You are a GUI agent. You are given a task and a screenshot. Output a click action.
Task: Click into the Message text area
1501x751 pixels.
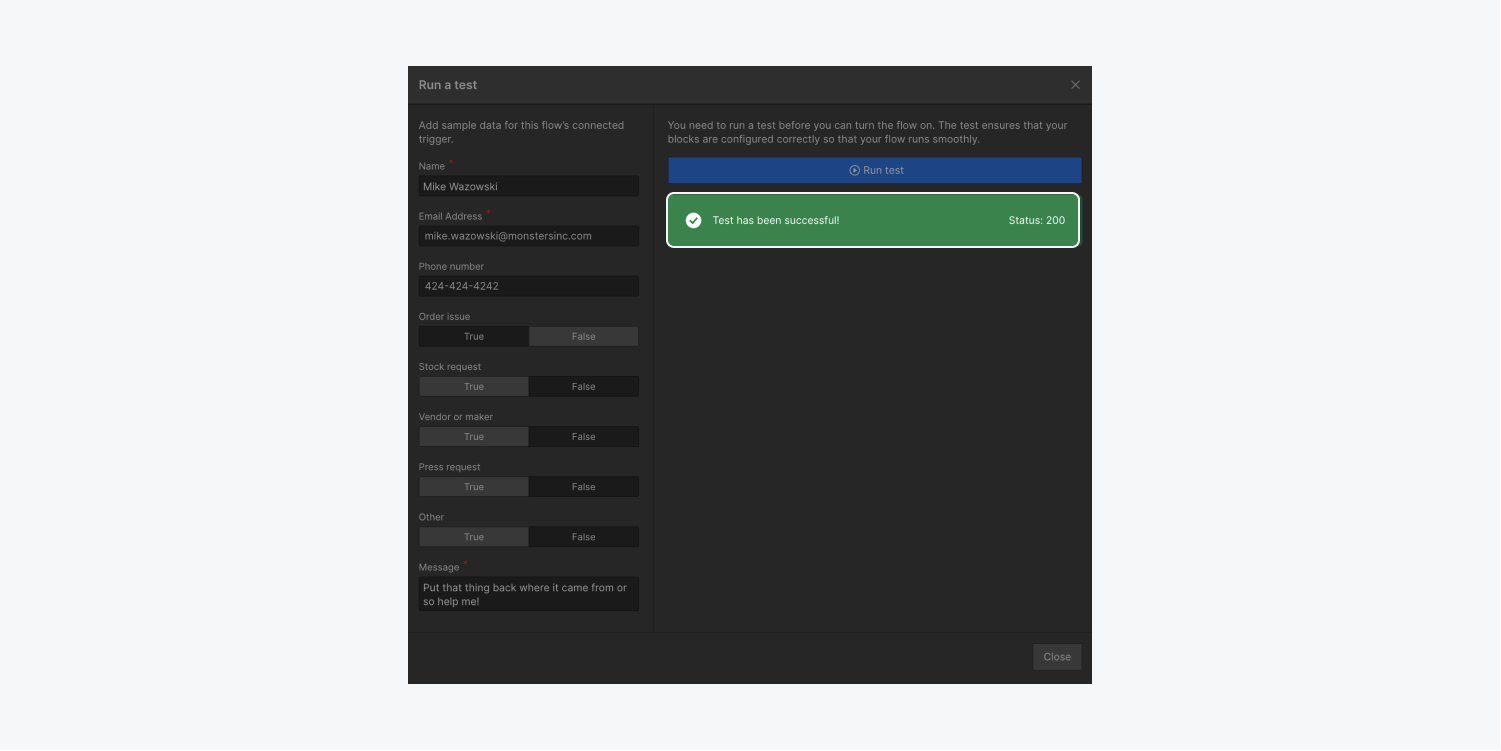pos(528,594)
